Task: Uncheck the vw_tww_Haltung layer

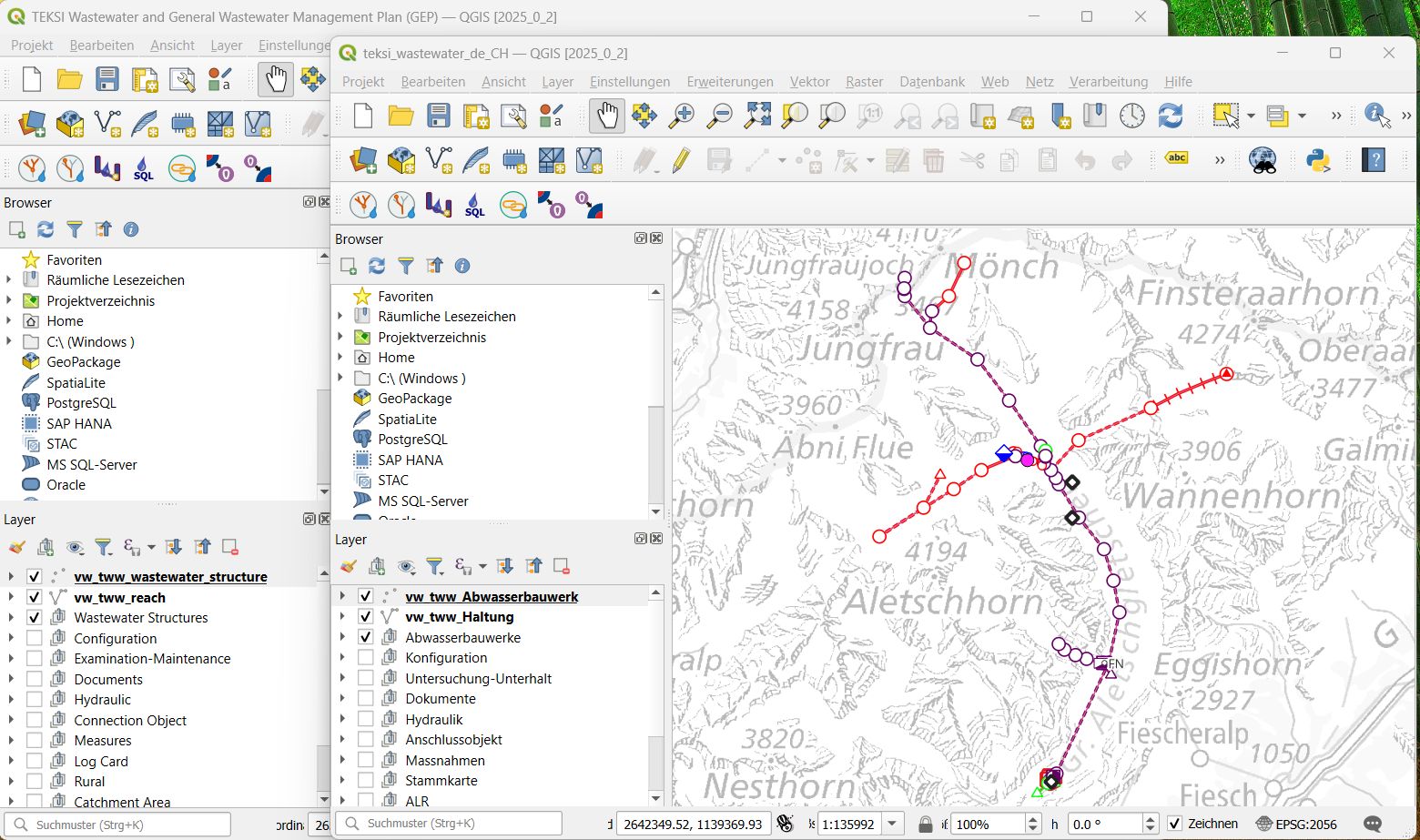Action: 365,617
